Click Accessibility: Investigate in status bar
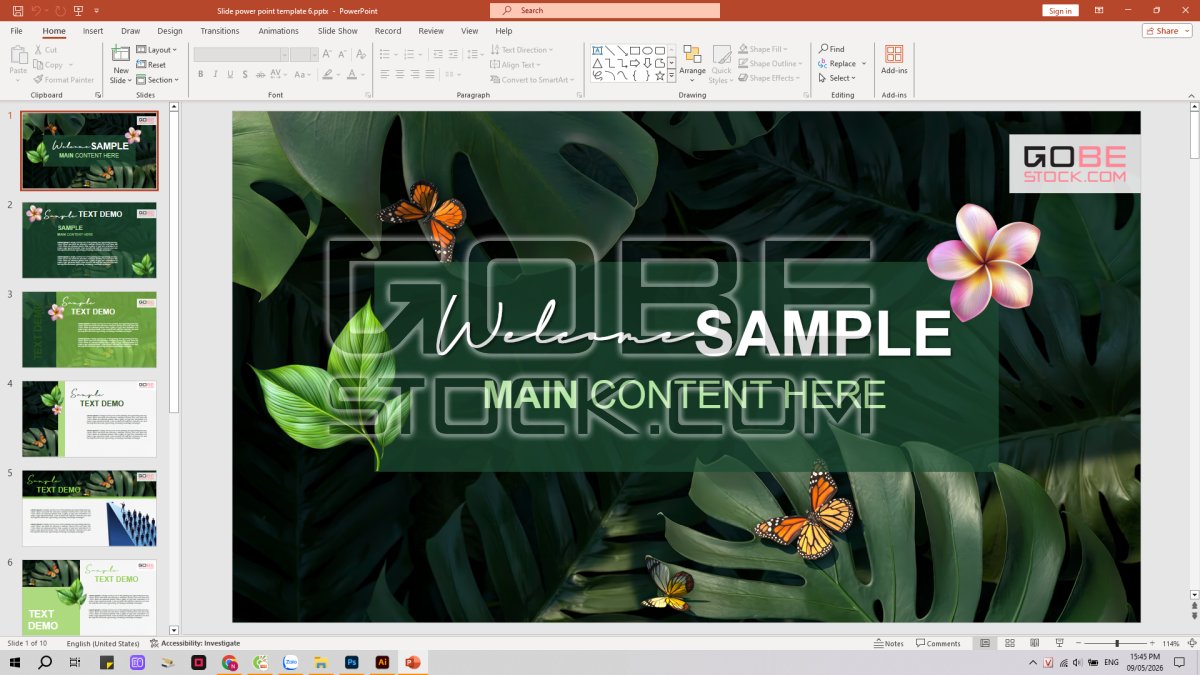The width and height of the screenshot is (1200, 675). tap(195, 643)
